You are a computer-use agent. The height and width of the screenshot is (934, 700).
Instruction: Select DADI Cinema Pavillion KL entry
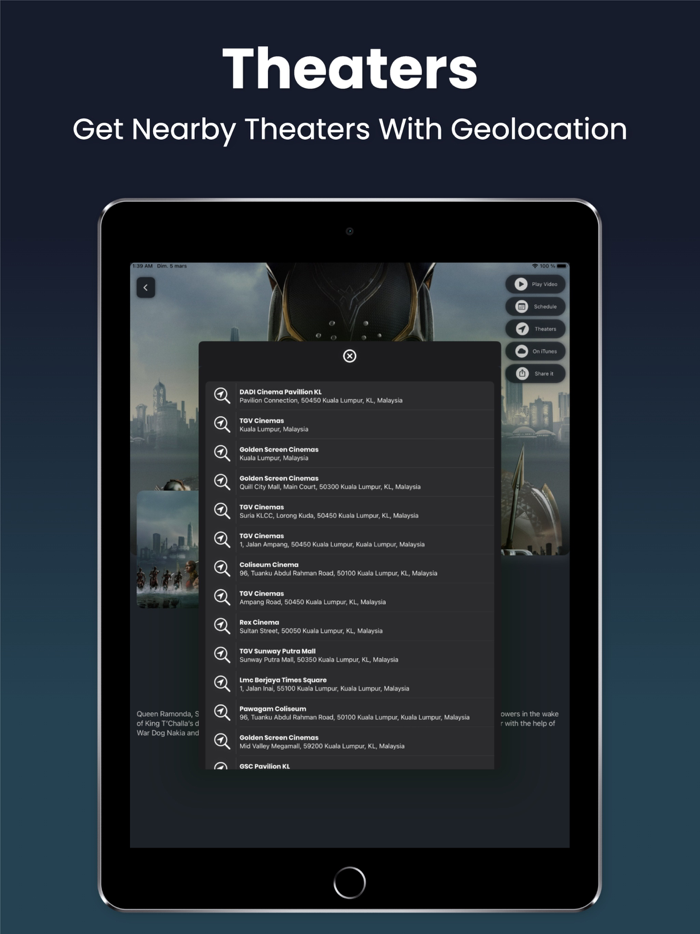click(350, 396)
